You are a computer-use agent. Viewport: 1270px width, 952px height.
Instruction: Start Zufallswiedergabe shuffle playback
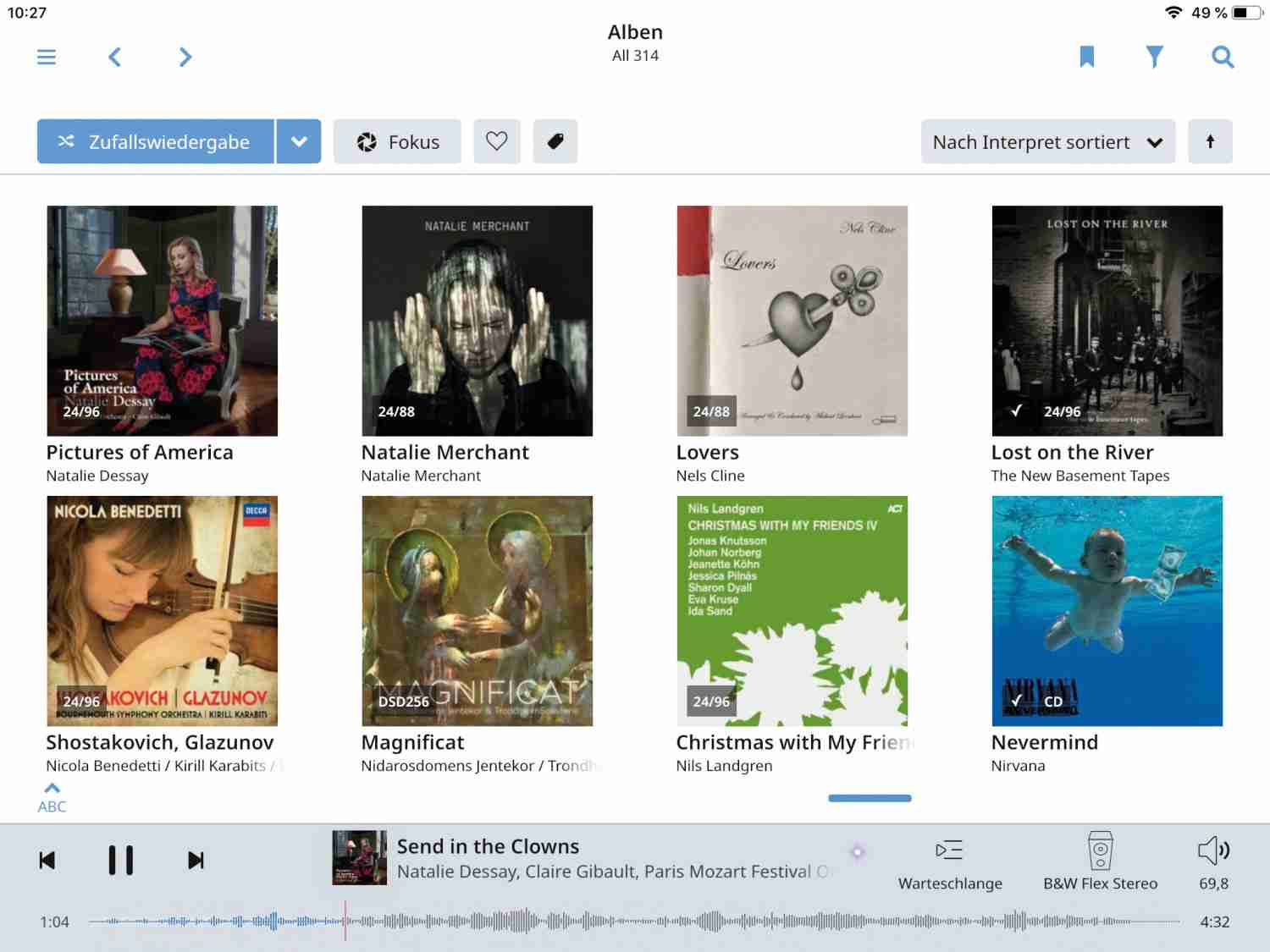tap(156, 141)
